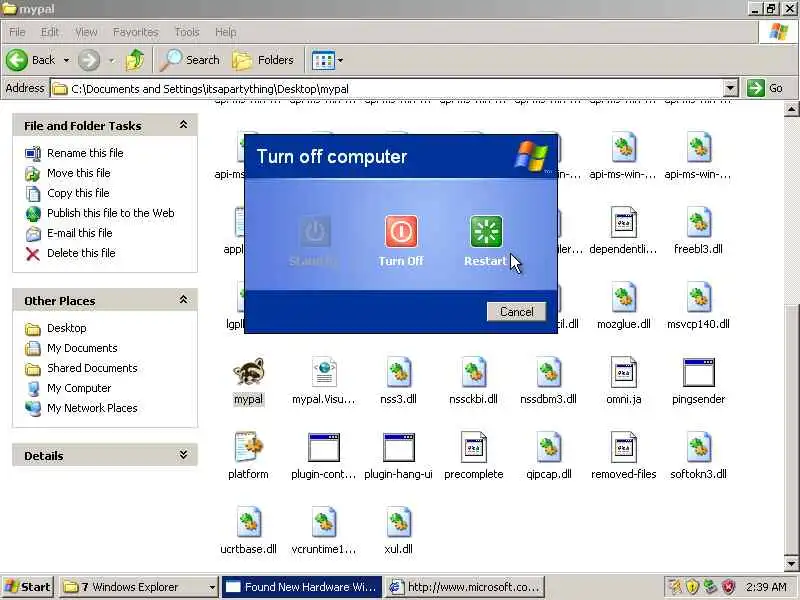
Task: Expand the Address bar dropdown arrow
Action: pos(731,88)
